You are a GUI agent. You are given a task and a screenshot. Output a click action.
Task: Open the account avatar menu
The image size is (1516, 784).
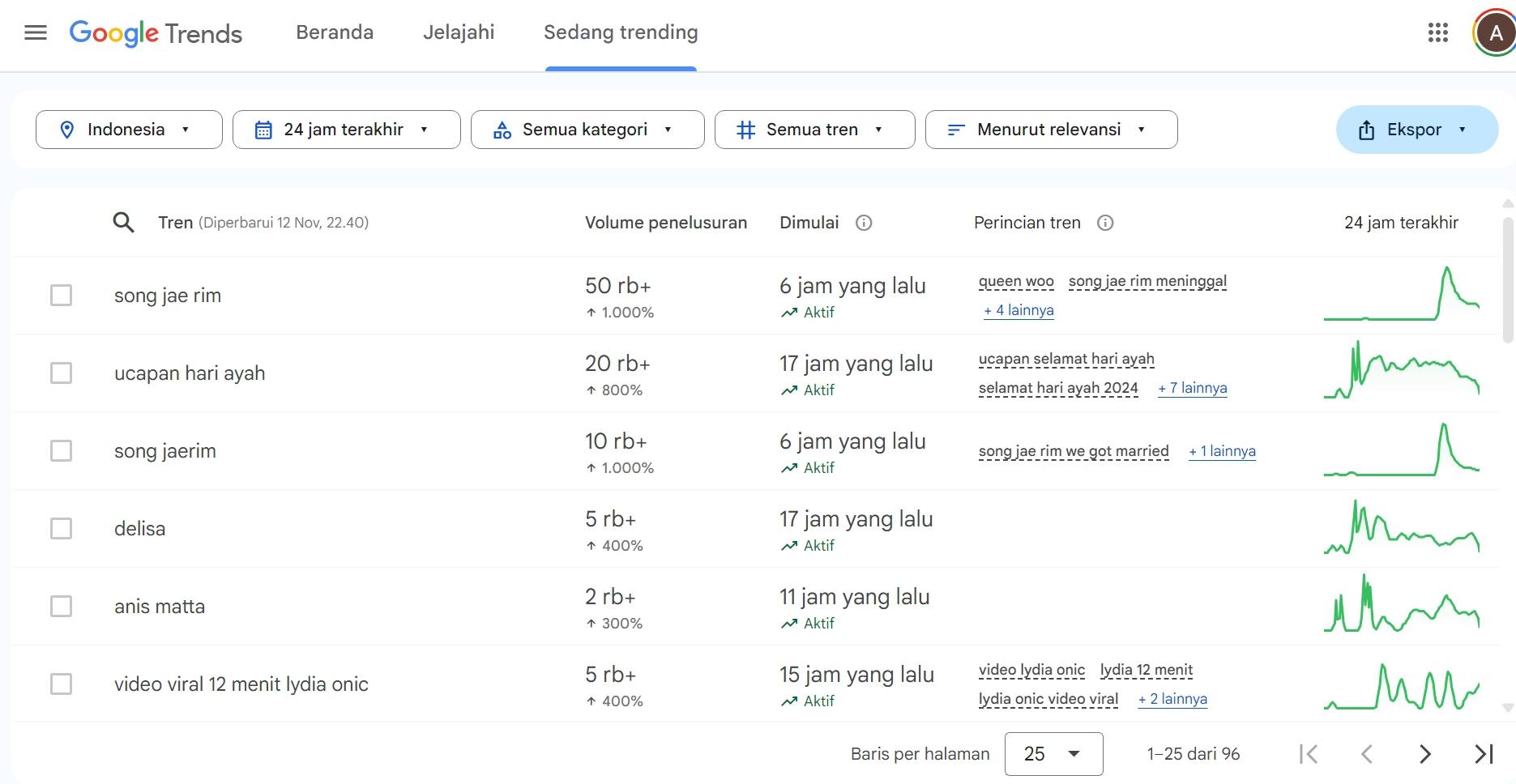coord(1495,33)
